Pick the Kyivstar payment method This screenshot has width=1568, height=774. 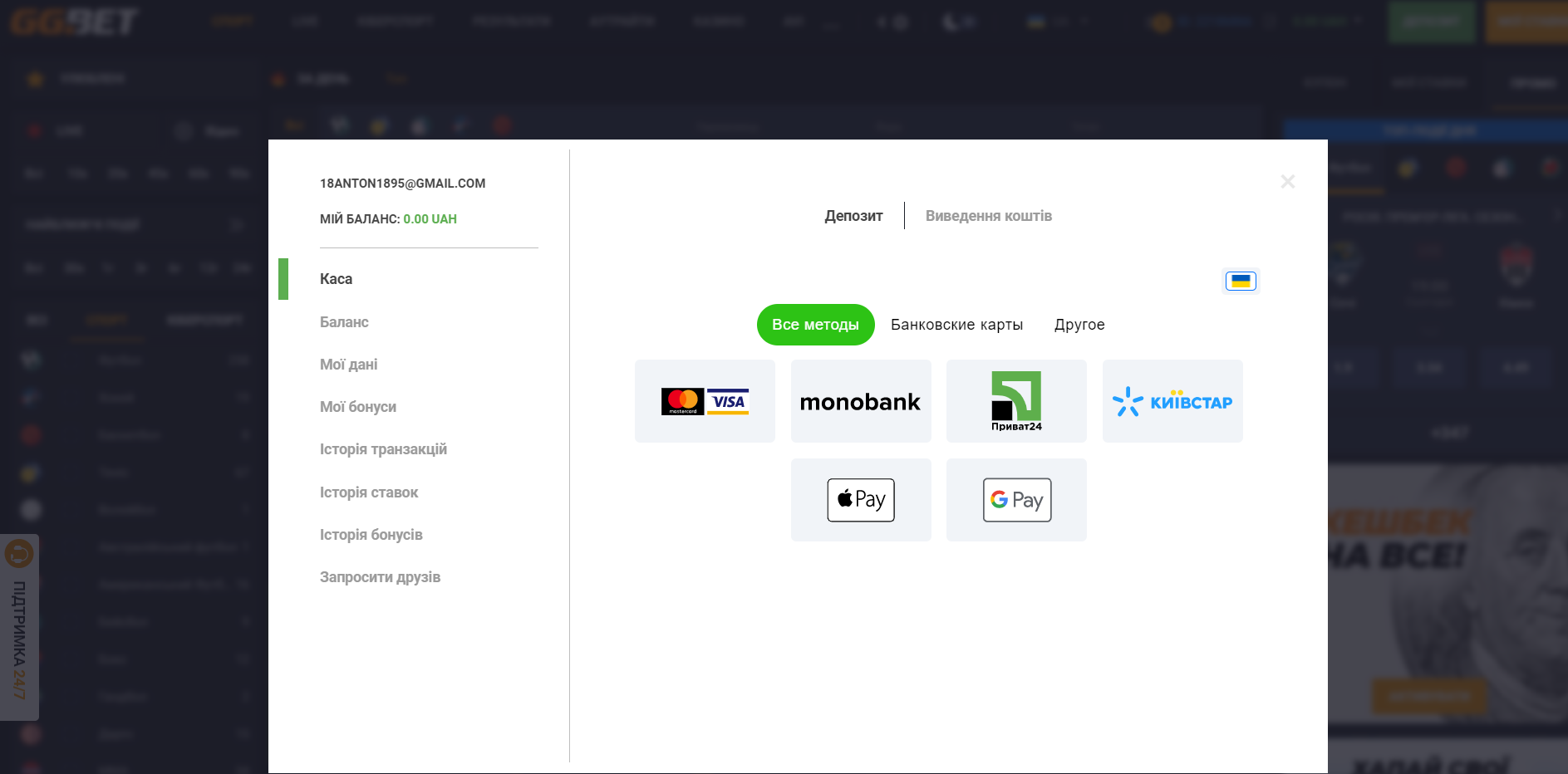1172,401
